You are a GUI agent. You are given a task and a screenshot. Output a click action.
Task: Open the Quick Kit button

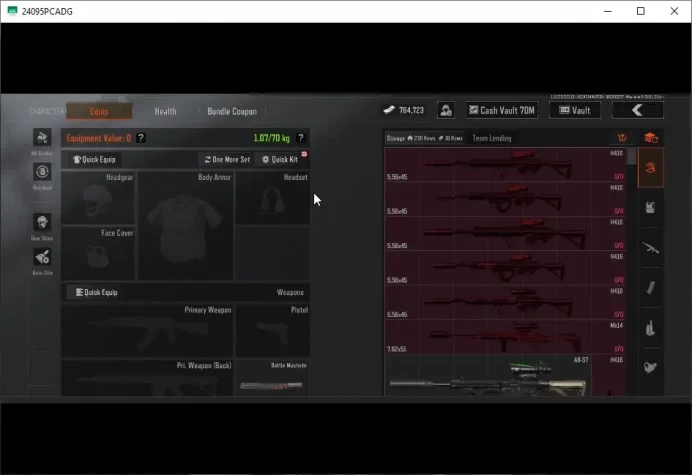pos(281,159)
